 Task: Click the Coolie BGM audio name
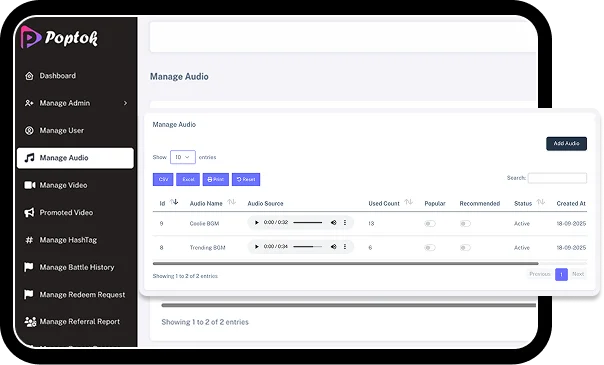pyautogui.click(x=204, y=224)
